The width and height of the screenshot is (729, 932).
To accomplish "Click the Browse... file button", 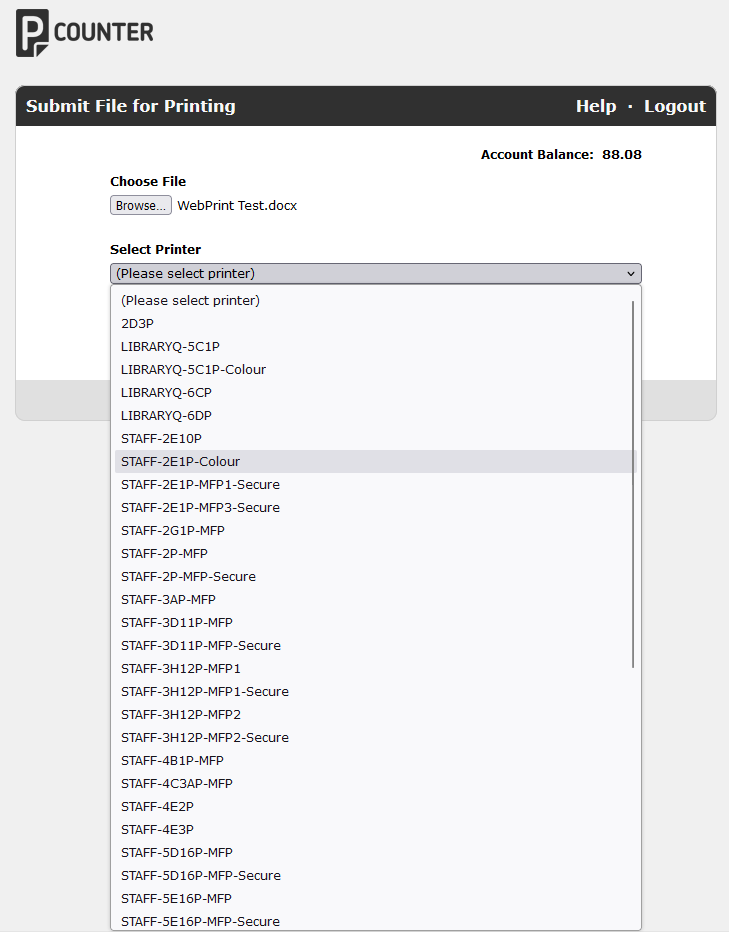I will 141,205.
